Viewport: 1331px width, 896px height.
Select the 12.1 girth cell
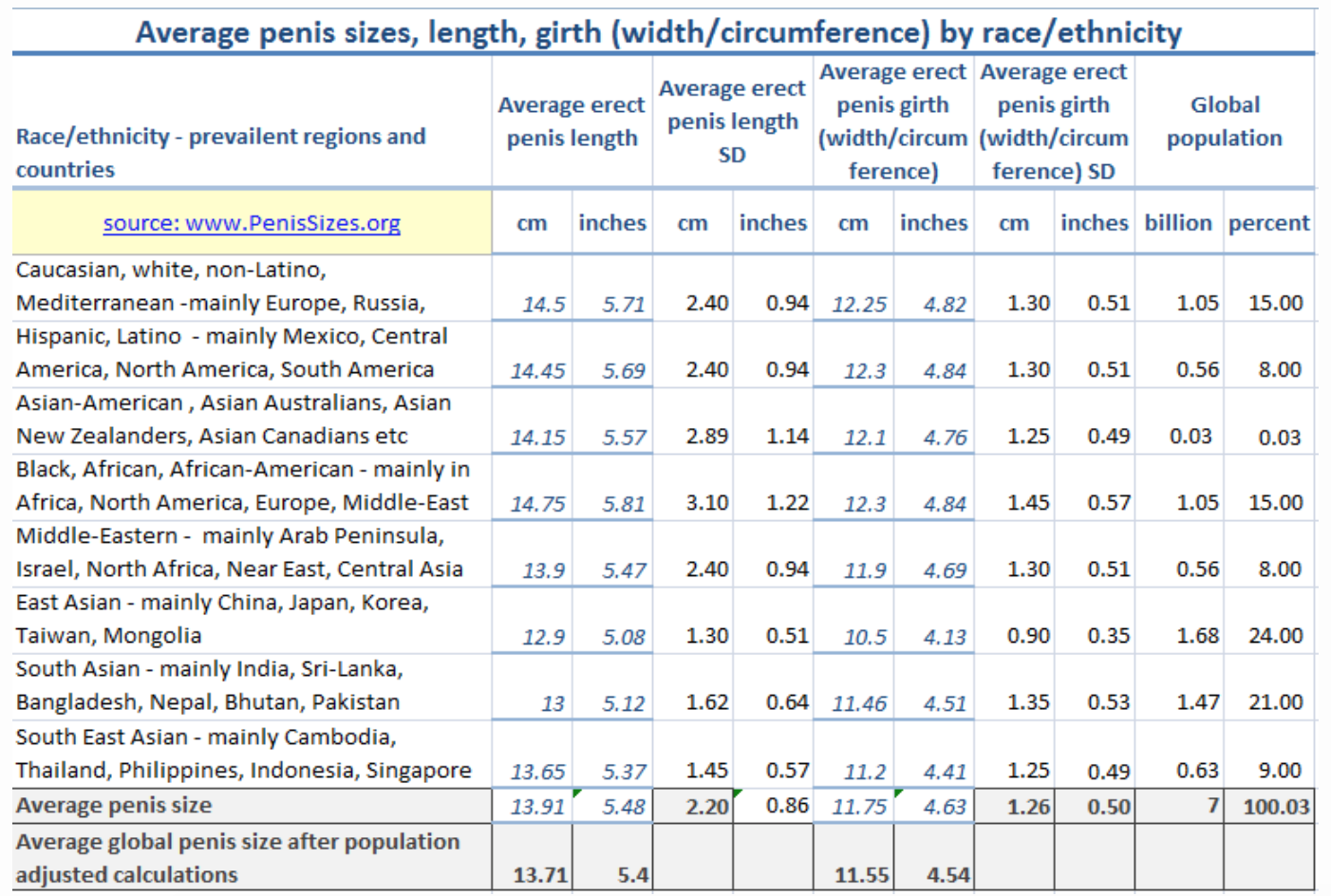(865, 438)
